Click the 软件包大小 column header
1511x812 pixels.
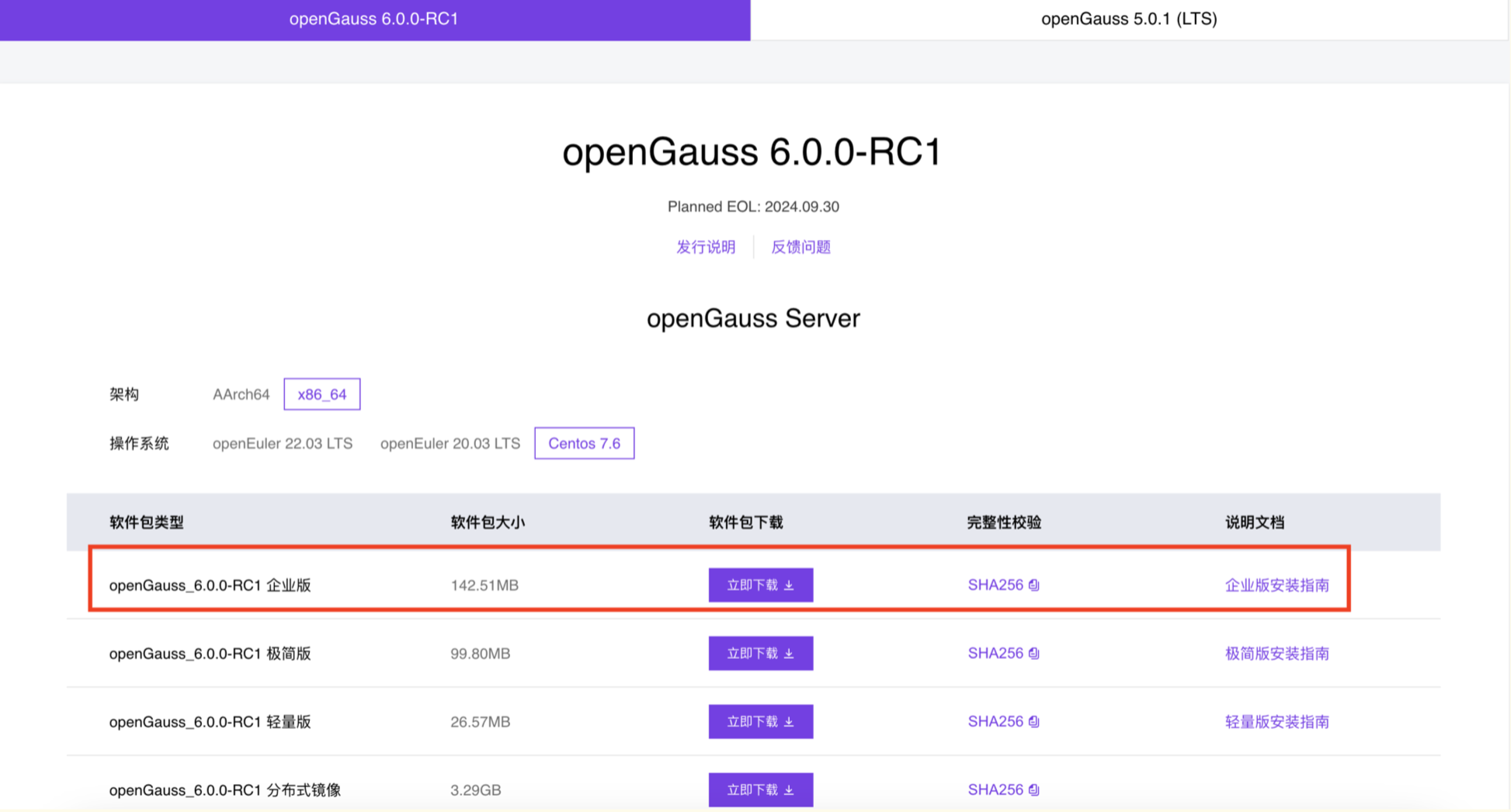(x=488, y=522)
